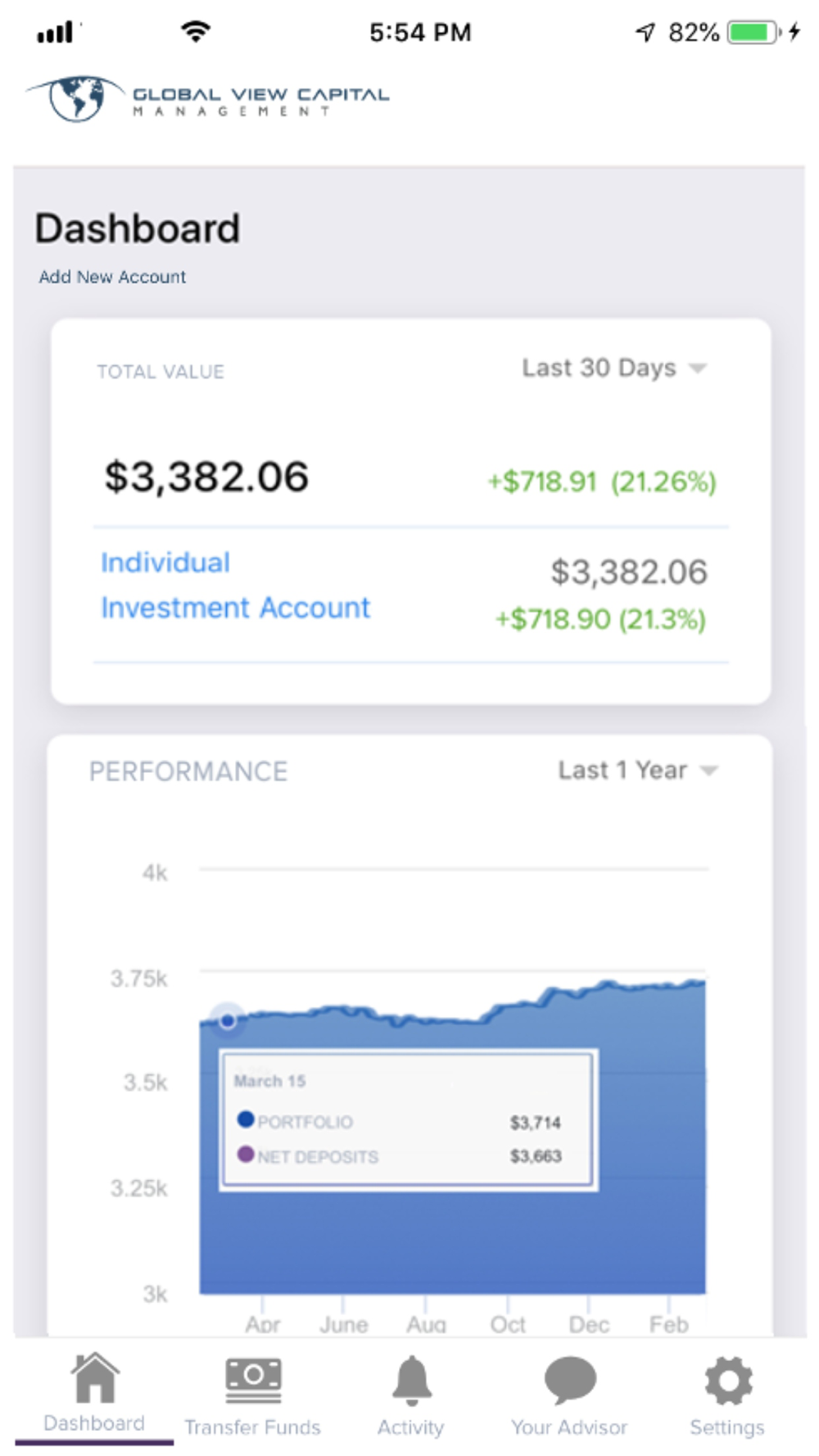Click the purple NET DEPOSITS legend dot
819x1456 pixels.
point(245,1154)
